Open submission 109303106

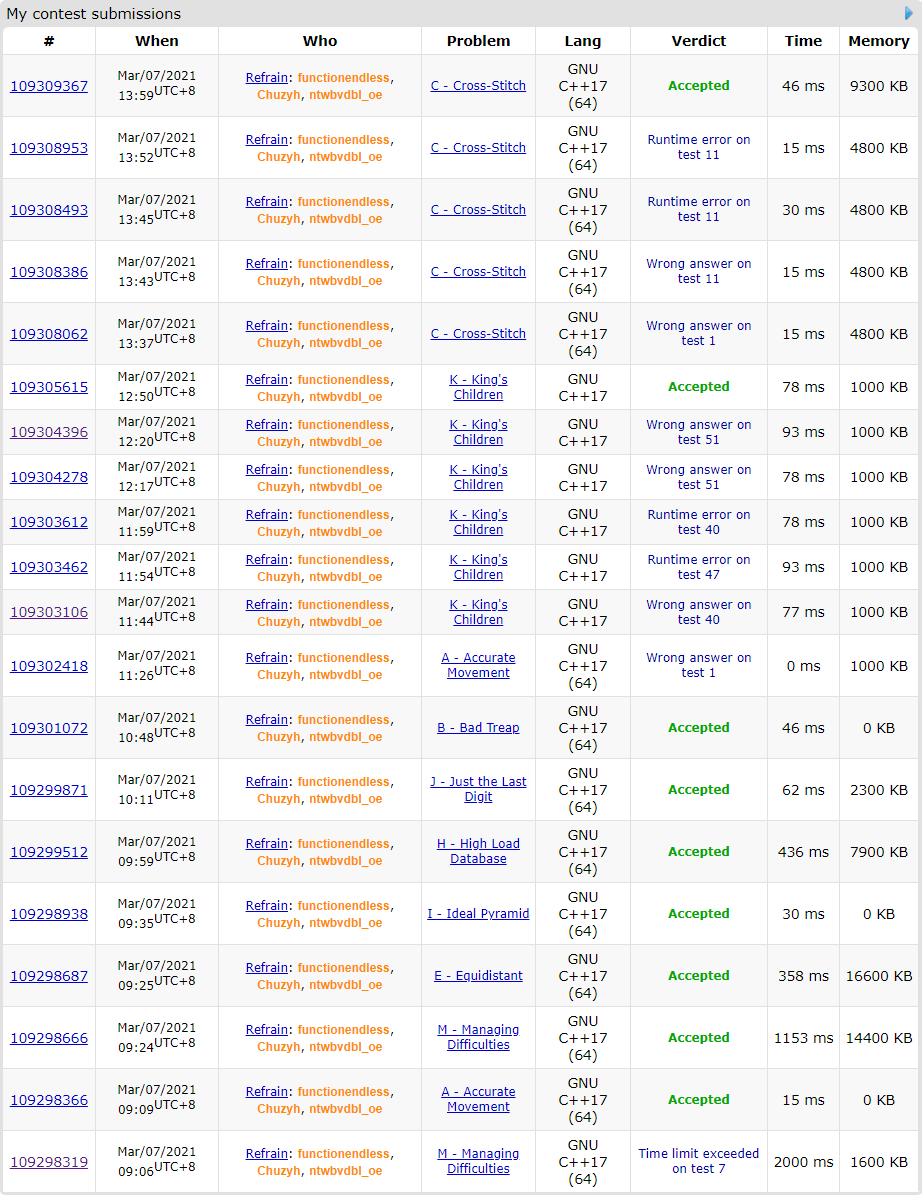49,612
